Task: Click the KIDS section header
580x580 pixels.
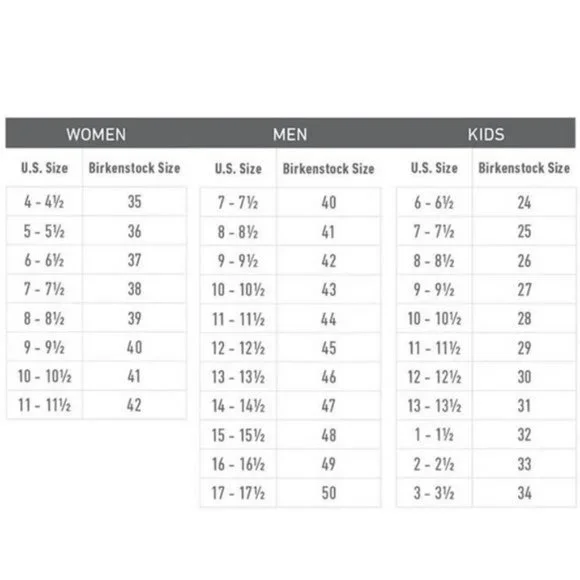Action: [x=486, y=134]
